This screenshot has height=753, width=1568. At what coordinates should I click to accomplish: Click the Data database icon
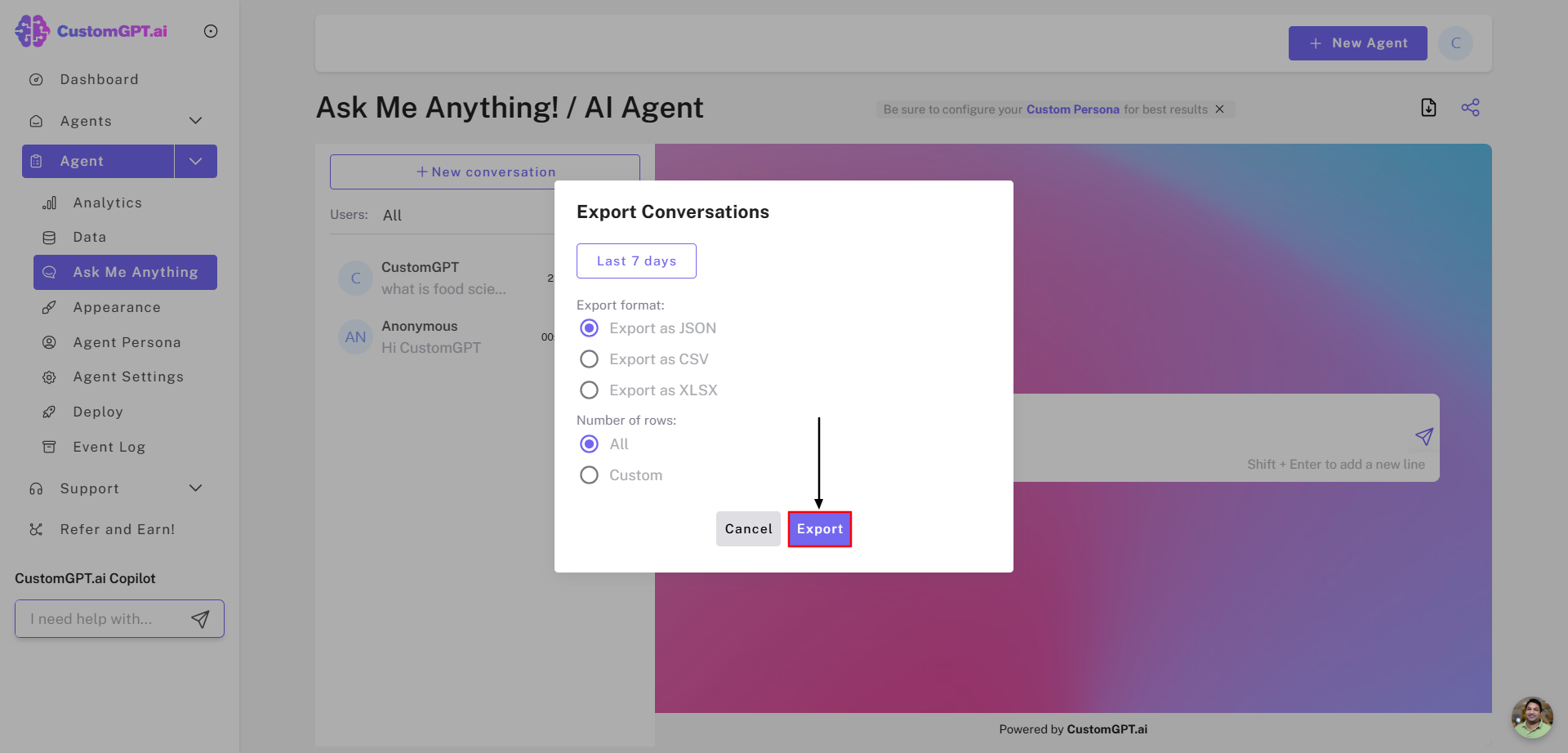point(49,237)
